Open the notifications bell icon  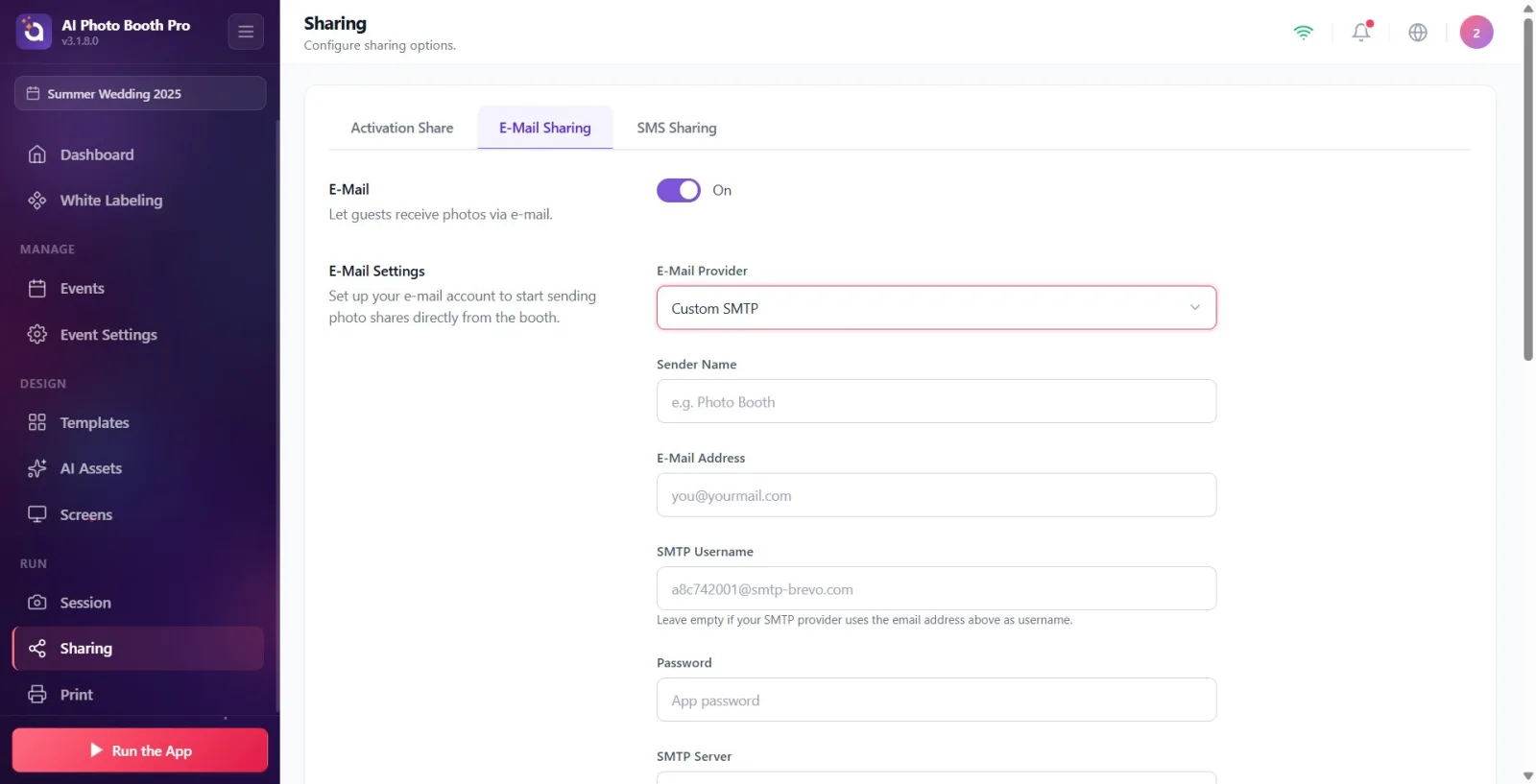coord(1361,32)
